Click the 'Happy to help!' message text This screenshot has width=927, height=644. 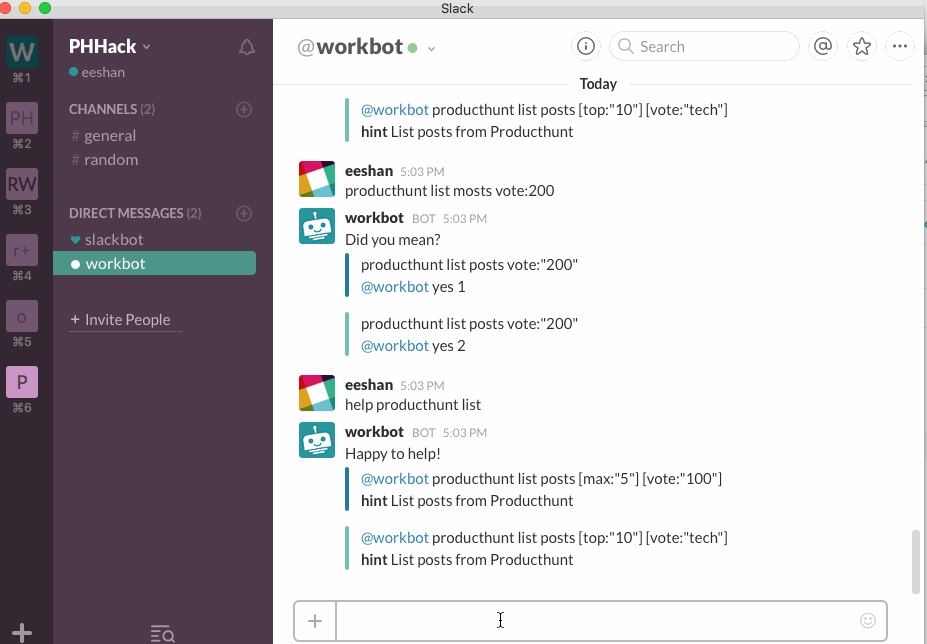(393, 454)
